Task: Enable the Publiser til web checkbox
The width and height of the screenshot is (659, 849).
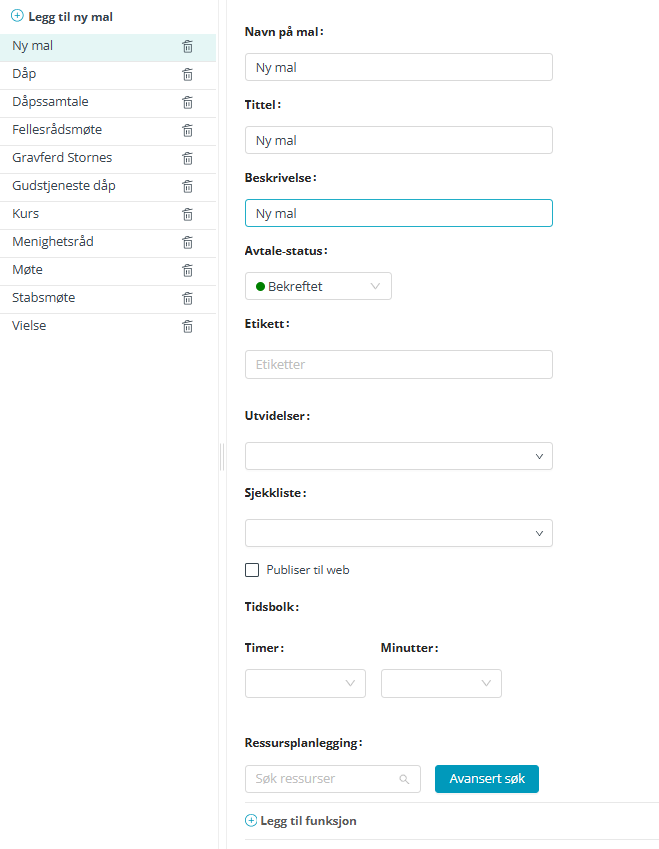Action: pos(252,570)
